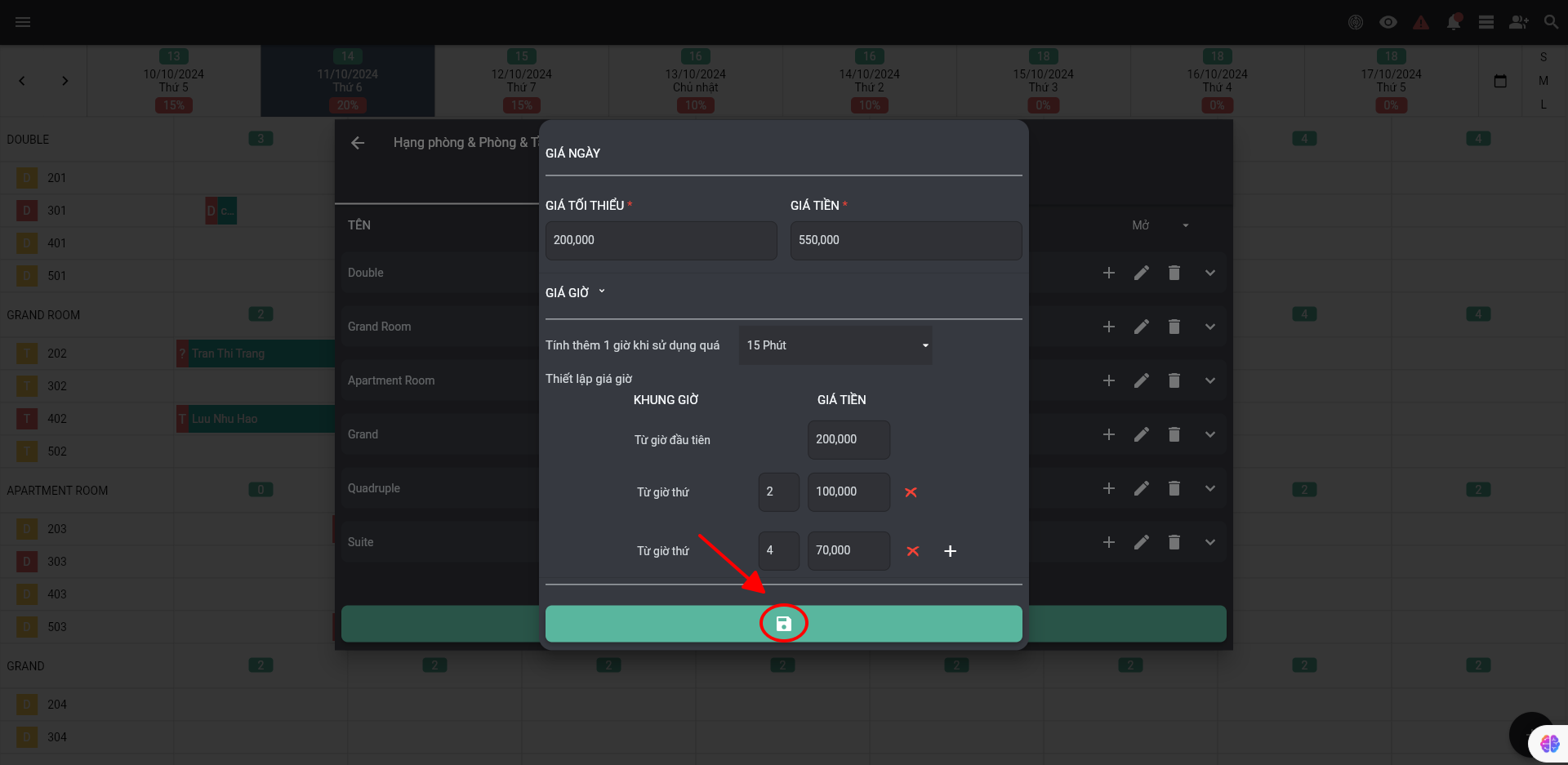
Task: Edit the hour number field showing 4
Action: coord(778,551)
